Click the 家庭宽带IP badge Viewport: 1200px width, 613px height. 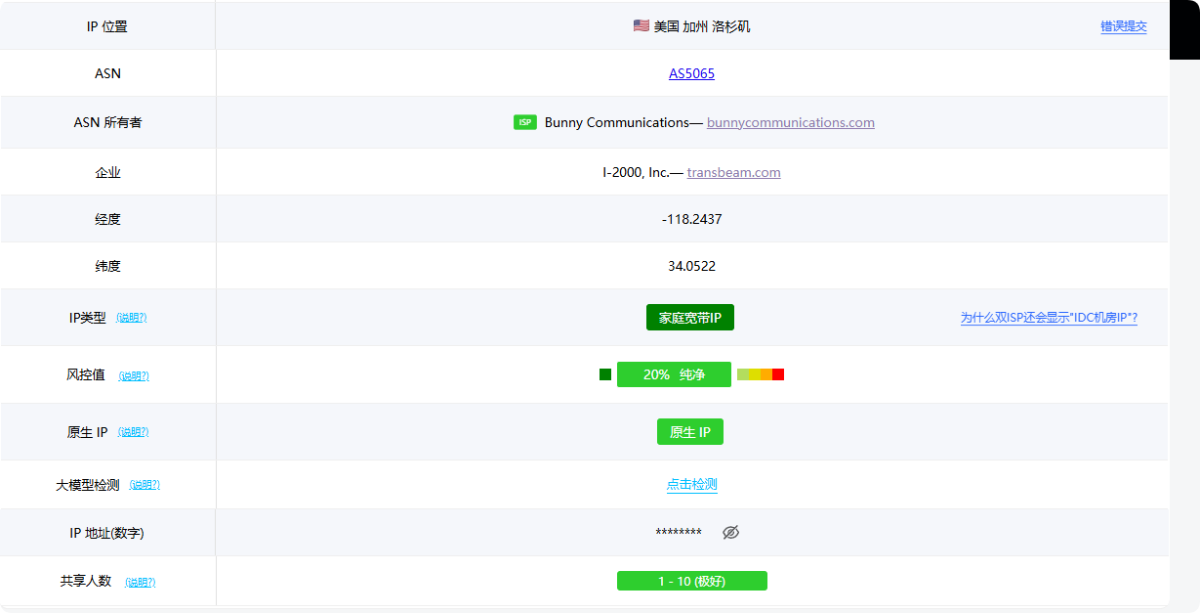coord(690,318)
